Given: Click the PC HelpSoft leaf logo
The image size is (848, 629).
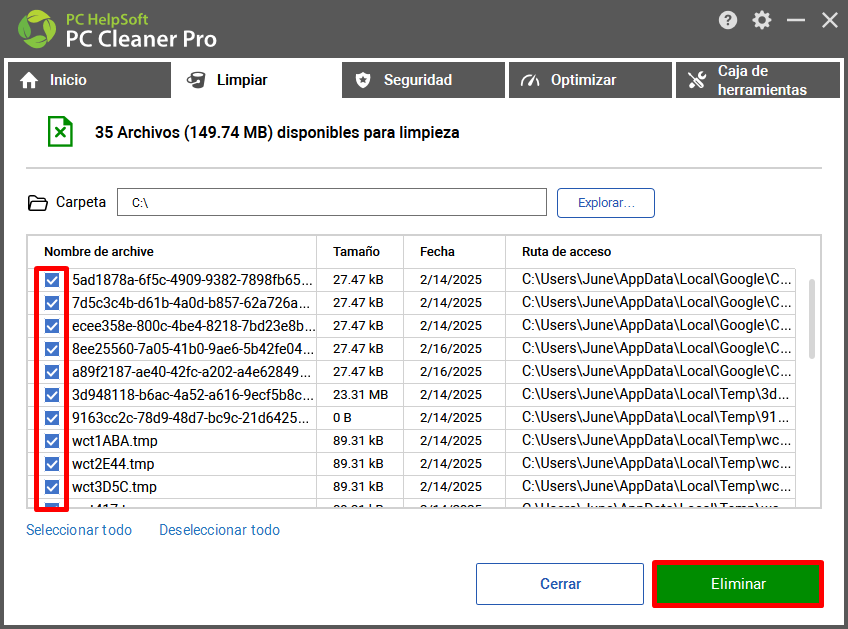Looking at the screenshot, I should 37,29.
